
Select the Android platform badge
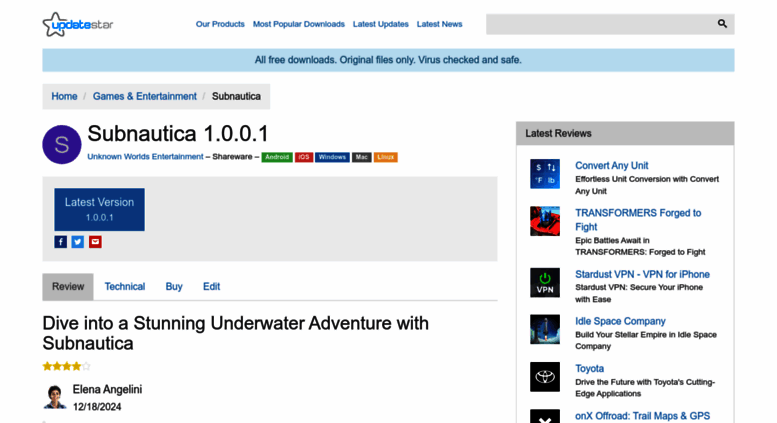click(x=277, y=157)
